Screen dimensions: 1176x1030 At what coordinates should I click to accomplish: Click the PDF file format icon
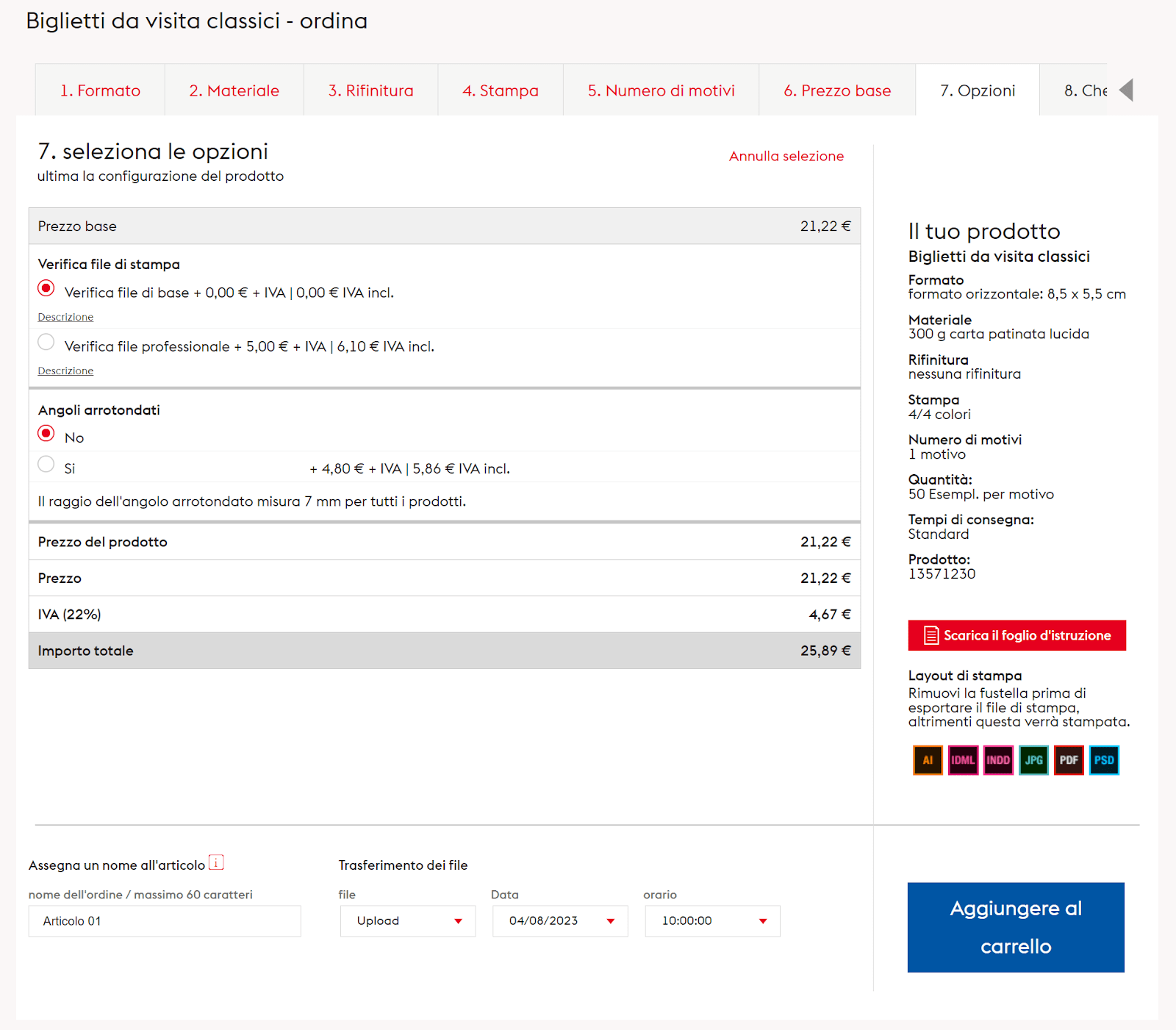(1069, 760)
